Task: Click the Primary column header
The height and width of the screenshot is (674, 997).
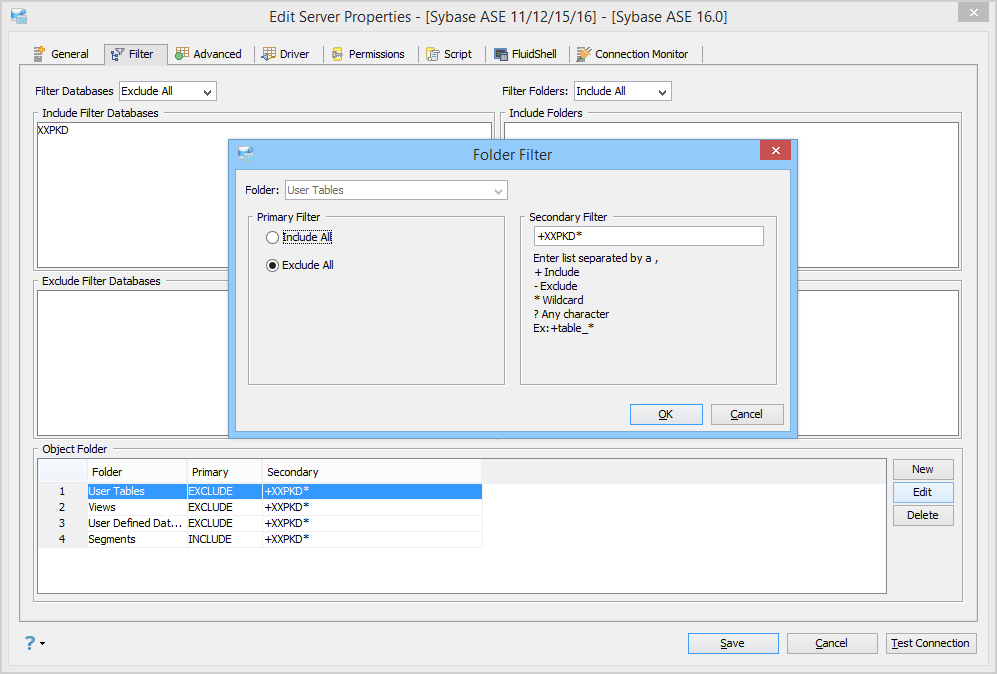Action: [x=224, y=472]
